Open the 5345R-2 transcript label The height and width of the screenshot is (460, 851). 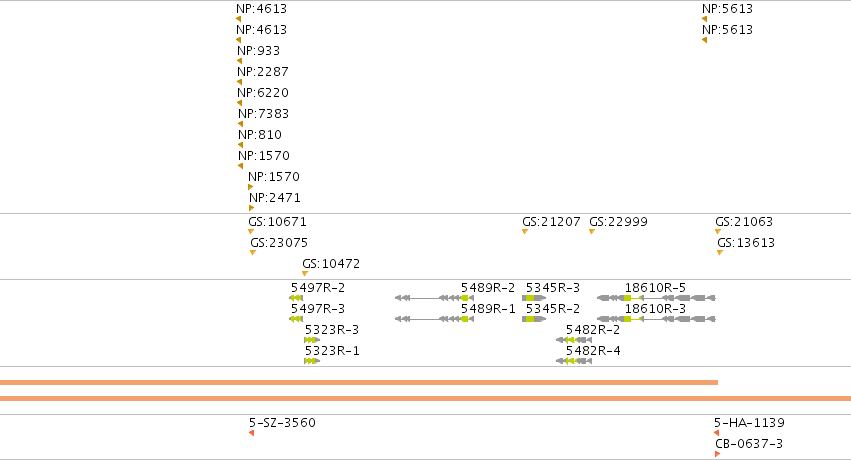coord(552,309)
